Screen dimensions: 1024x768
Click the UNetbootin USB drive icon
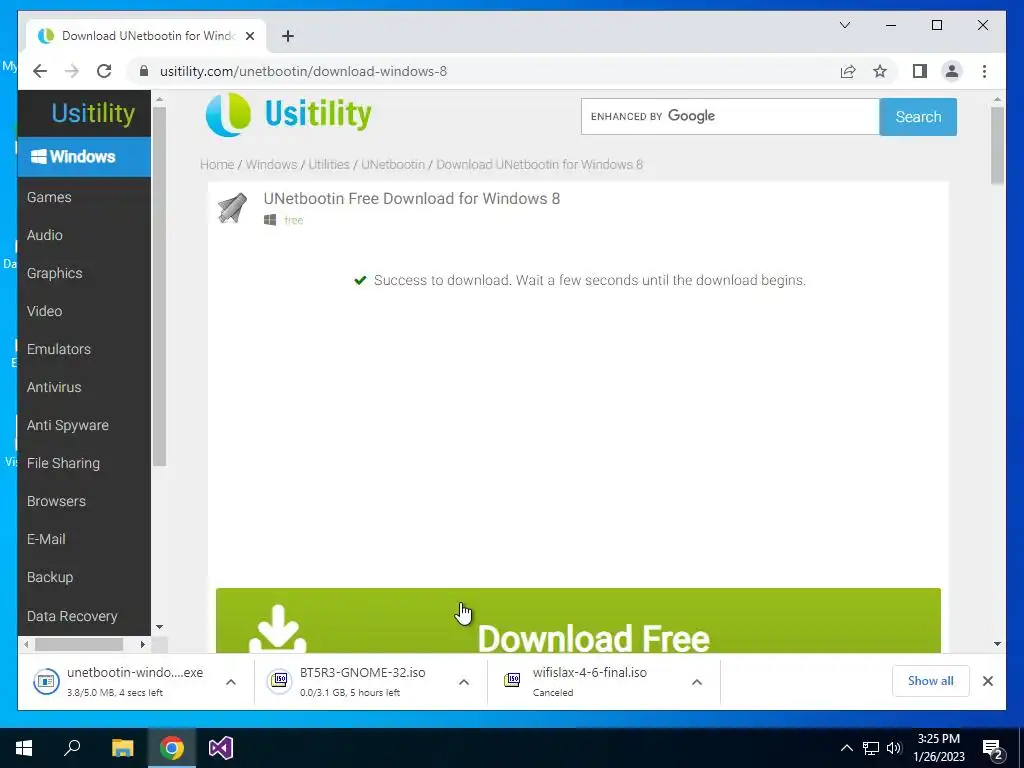click(x=232, y=208)
